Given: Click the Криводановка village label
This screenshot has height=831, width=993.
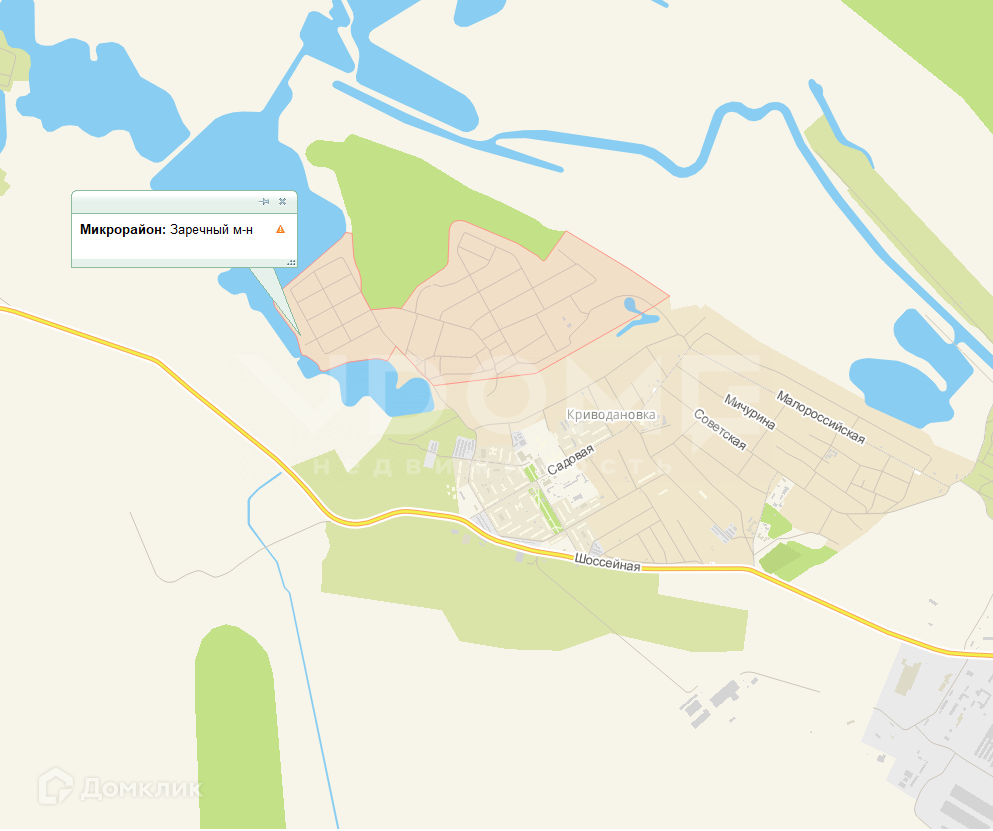Looking at the screenshot, I should click(611, 415).
